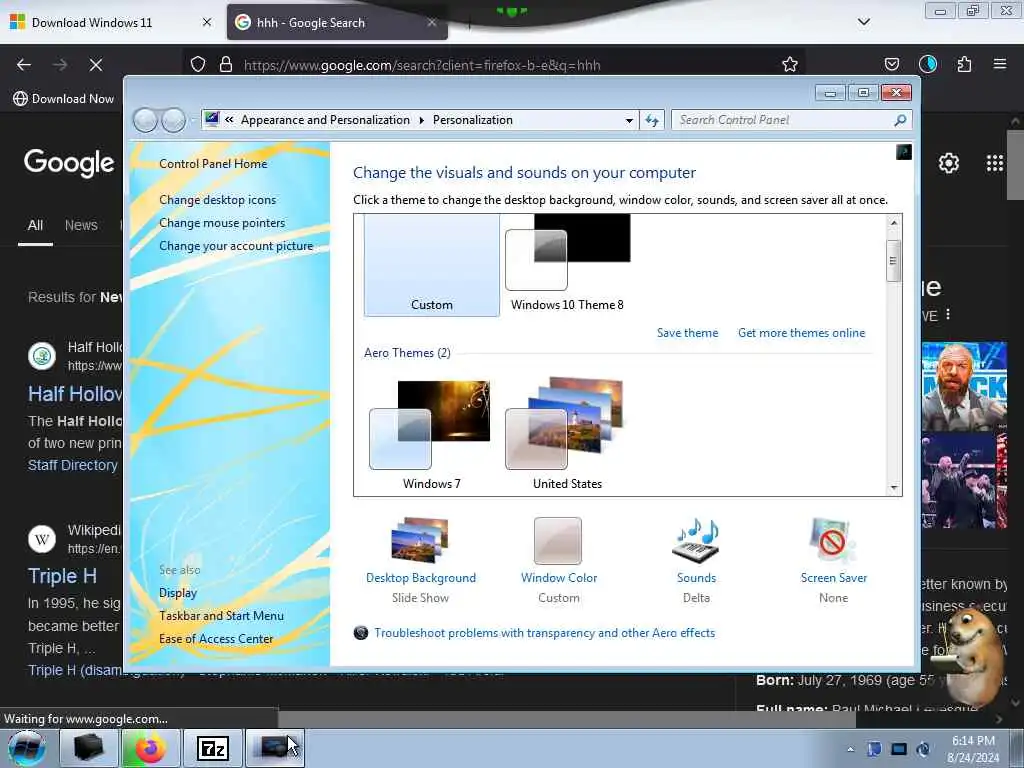This screenshot has width=1024, height=768.
Task: Click in the Search Control Panel field
Action: tap(782, 120)
